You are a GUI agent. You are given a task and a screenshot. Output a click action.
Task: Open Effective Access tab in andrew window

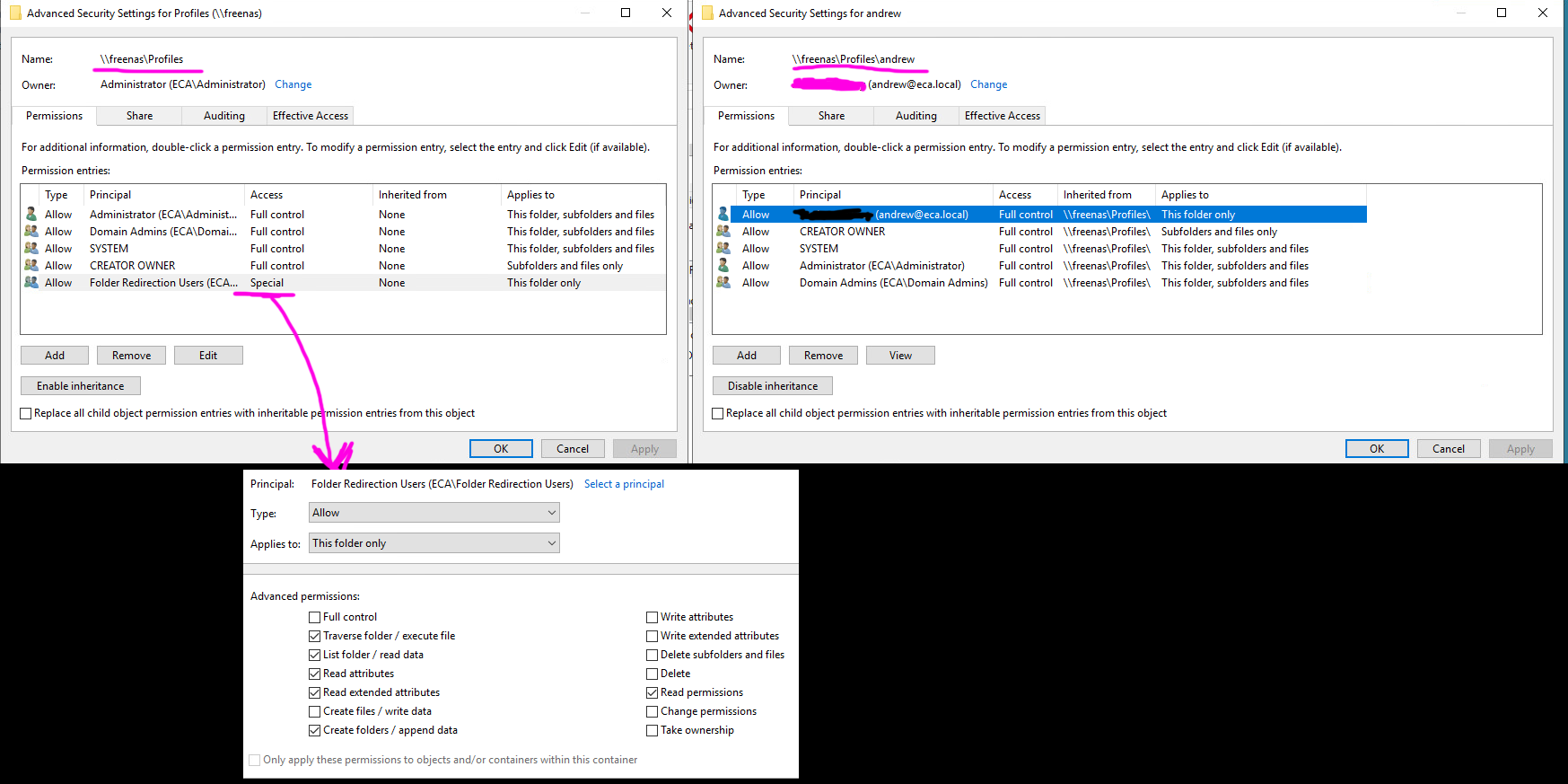click(1003, 116)
